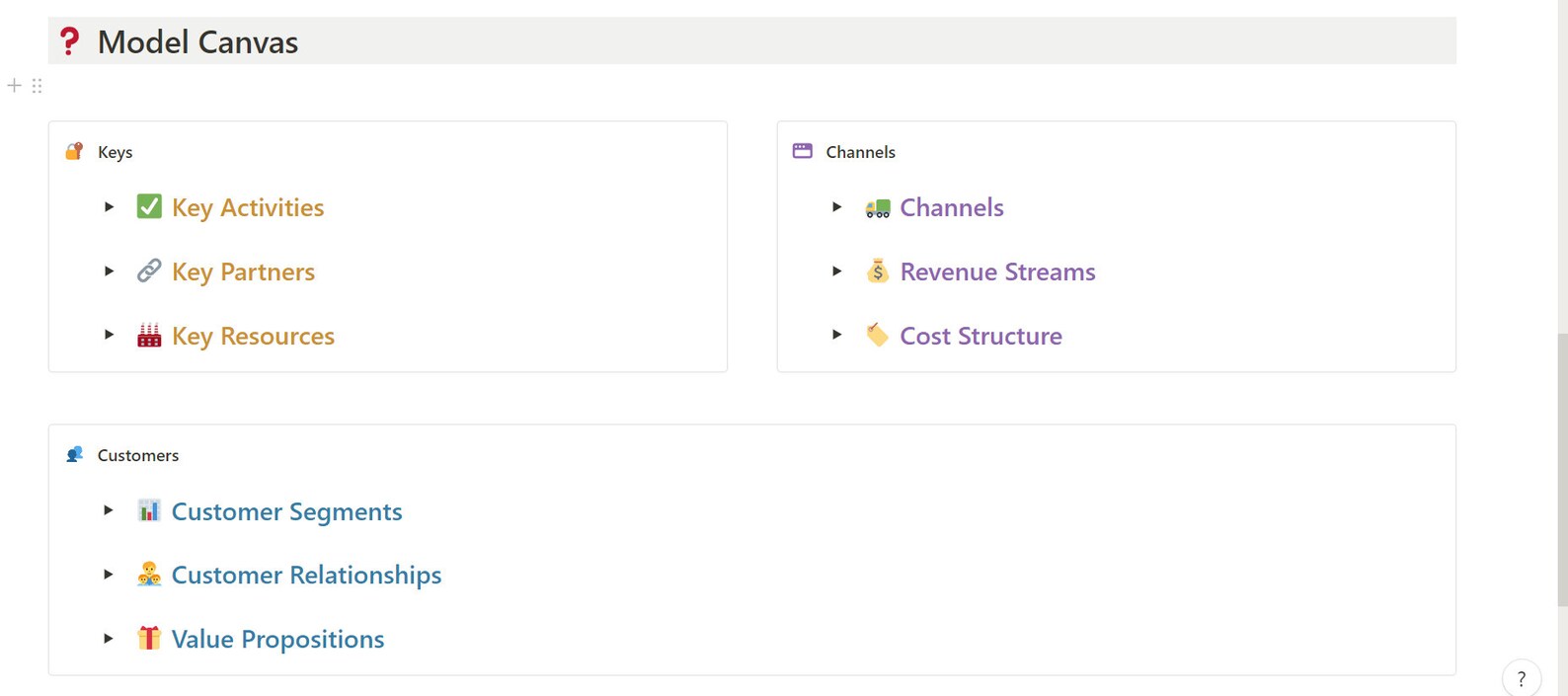Image resolution: width=1568 pixels, height=696 pixels.
Task: Click the Model Canvas heading text
Action: point(197,41)
